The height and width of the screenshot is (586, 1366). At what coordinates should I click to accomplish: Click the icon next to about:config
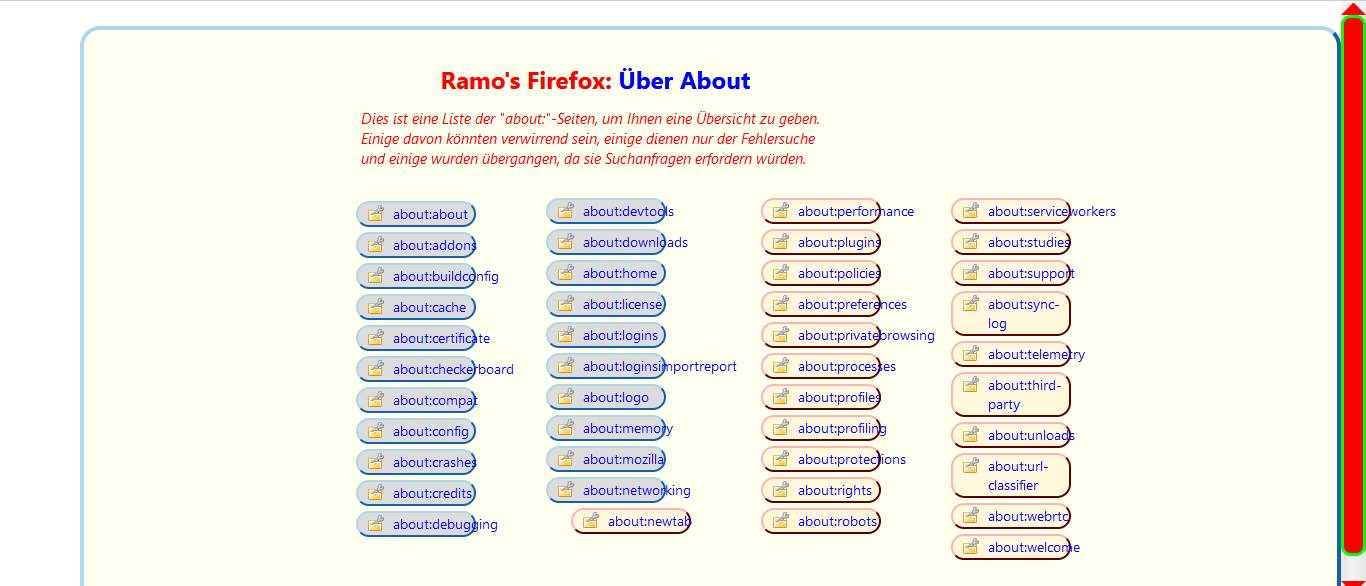(375, 431)
